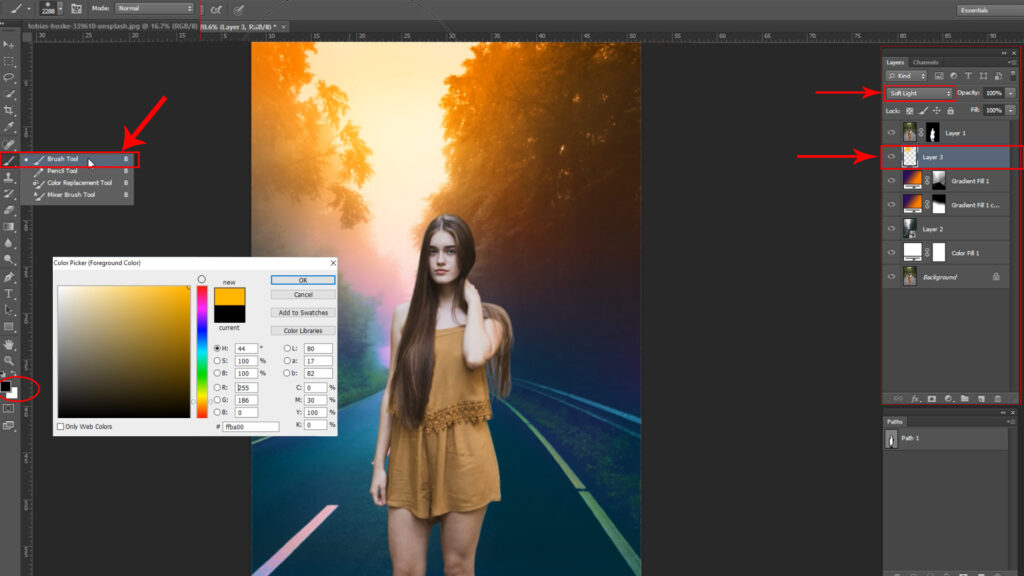Click the Delete Layer trash icon
1024x576 pixels.
[997, 395]
